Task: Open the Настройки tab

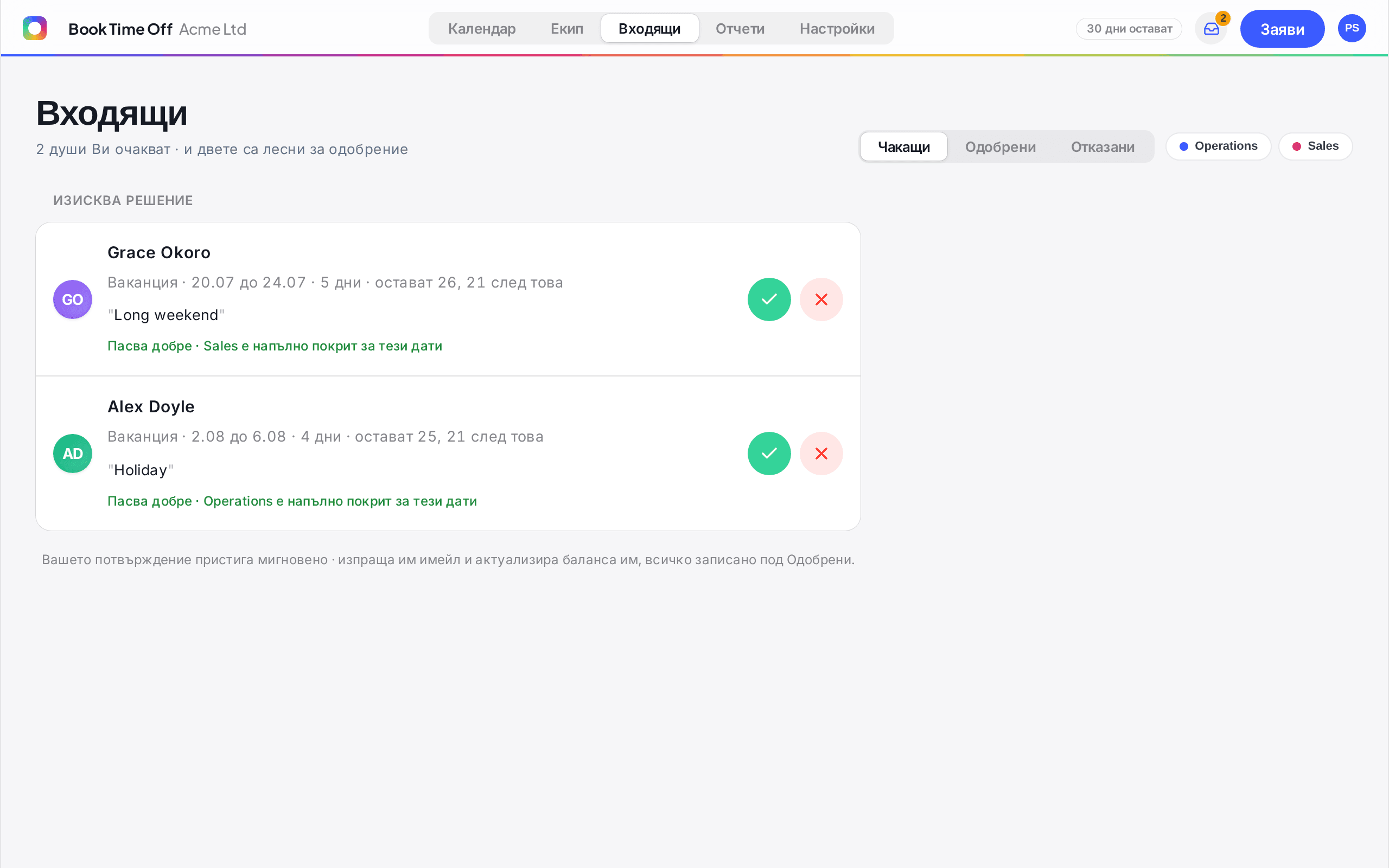Action: click(837, 29)
